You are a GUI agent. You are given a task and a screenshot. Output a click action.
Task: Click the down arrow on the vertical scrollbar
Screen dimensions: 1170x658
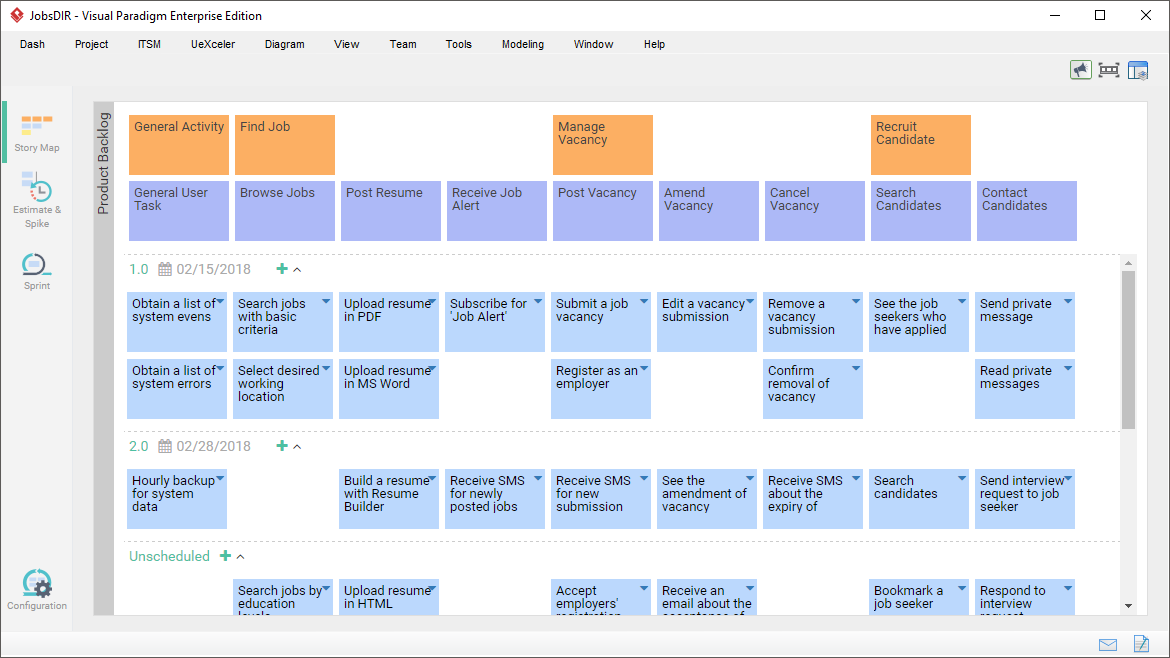pyautogui.click(x=1128, y=605)
